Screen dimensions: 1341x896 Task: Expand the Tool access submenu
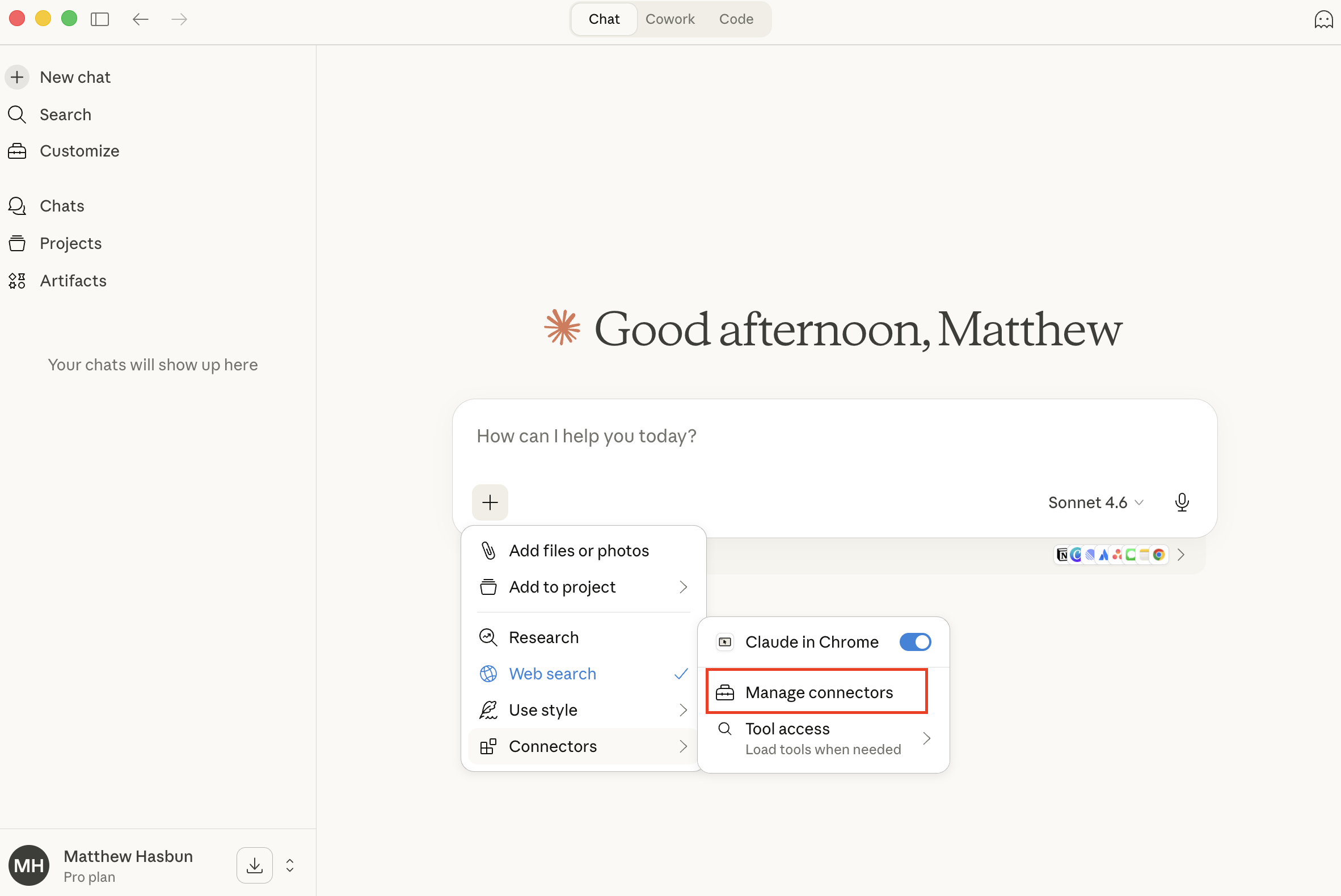coord(823,738)
